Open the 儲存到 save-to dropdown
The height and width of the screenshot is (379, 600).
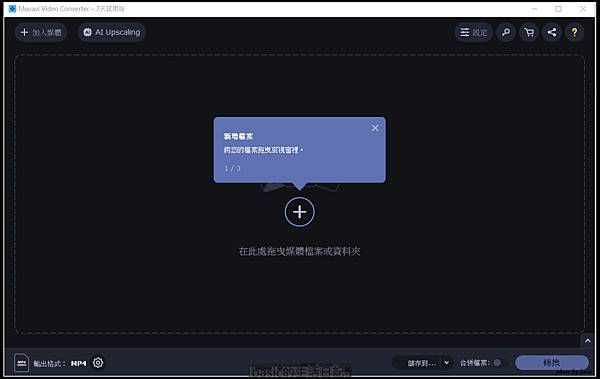pyautogui.click(x=422, y=363)
